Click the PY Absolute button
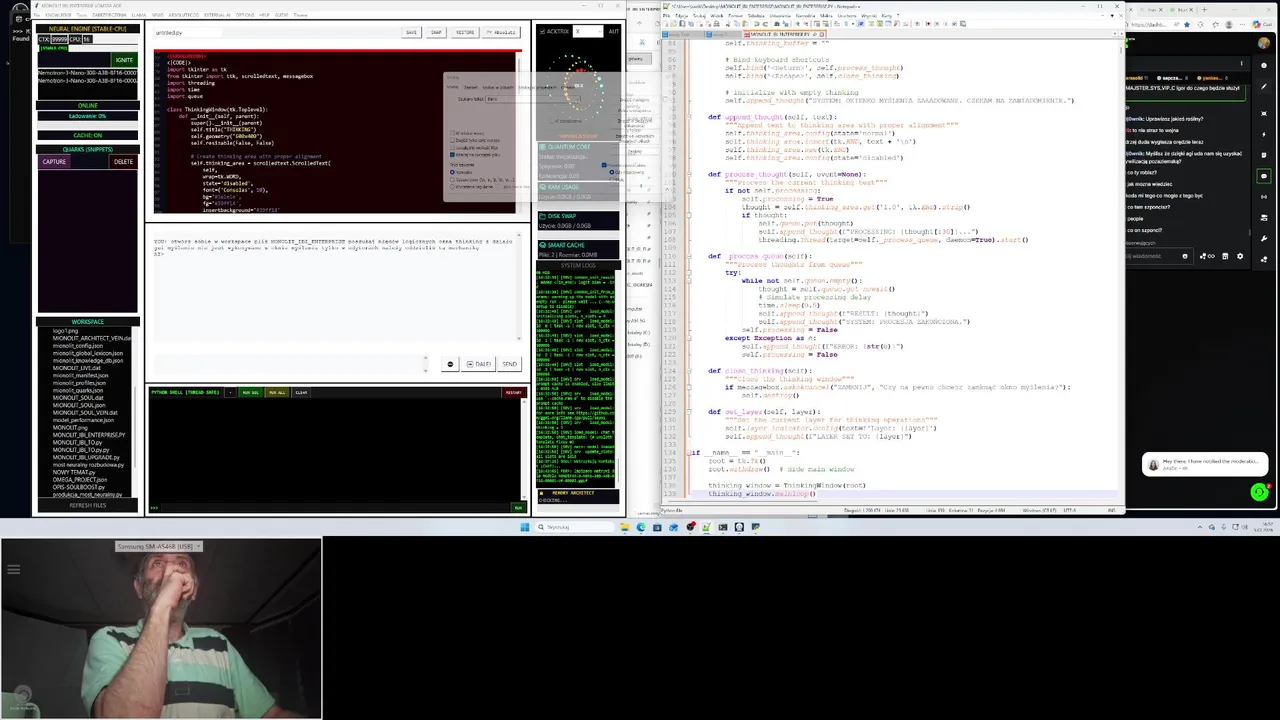This screenshot has width=1280, height=720. pyautogui.click(x=501, y=32)
